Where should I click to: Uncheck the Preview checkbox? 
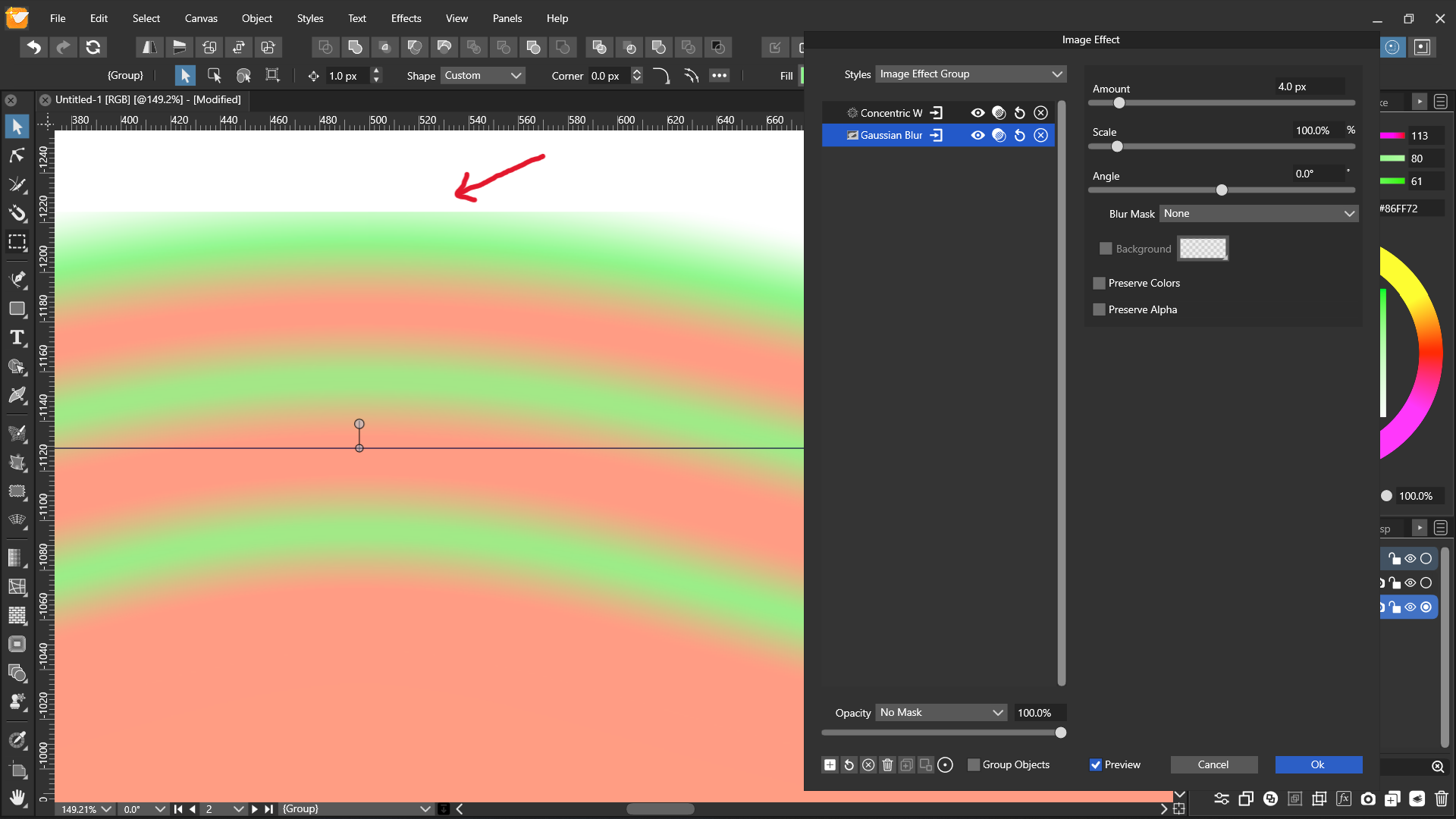[1096, 764]
